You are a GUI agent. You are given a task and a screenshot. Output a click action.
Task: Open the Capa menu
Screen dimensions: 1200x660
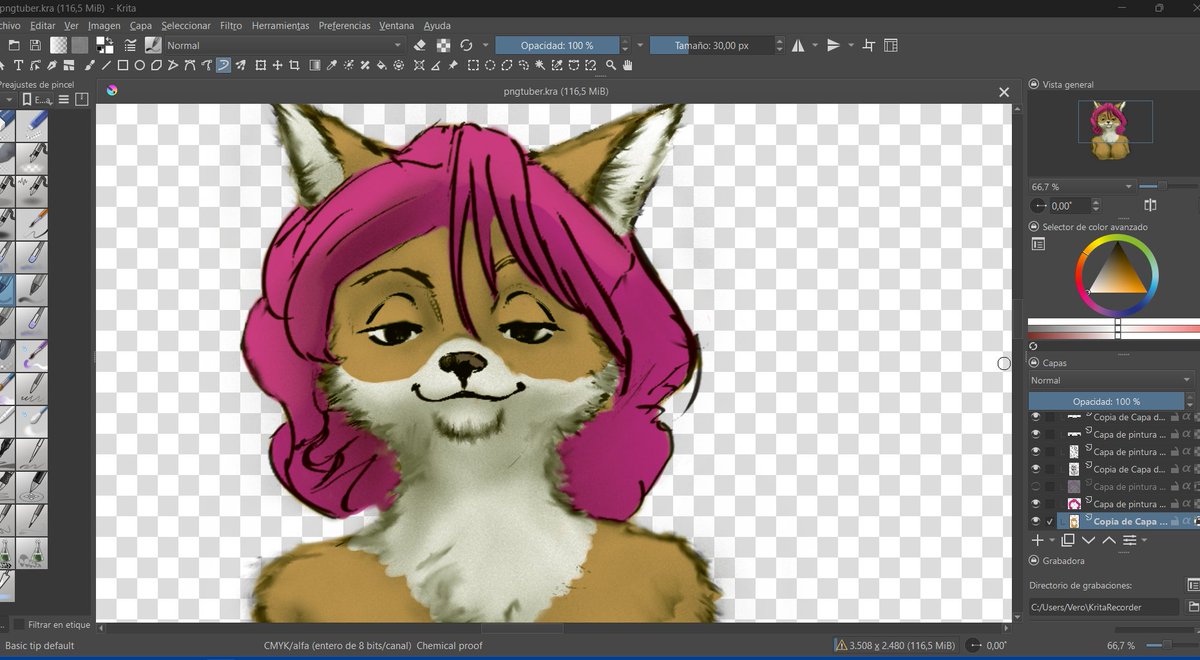click(x=140, y=25)
